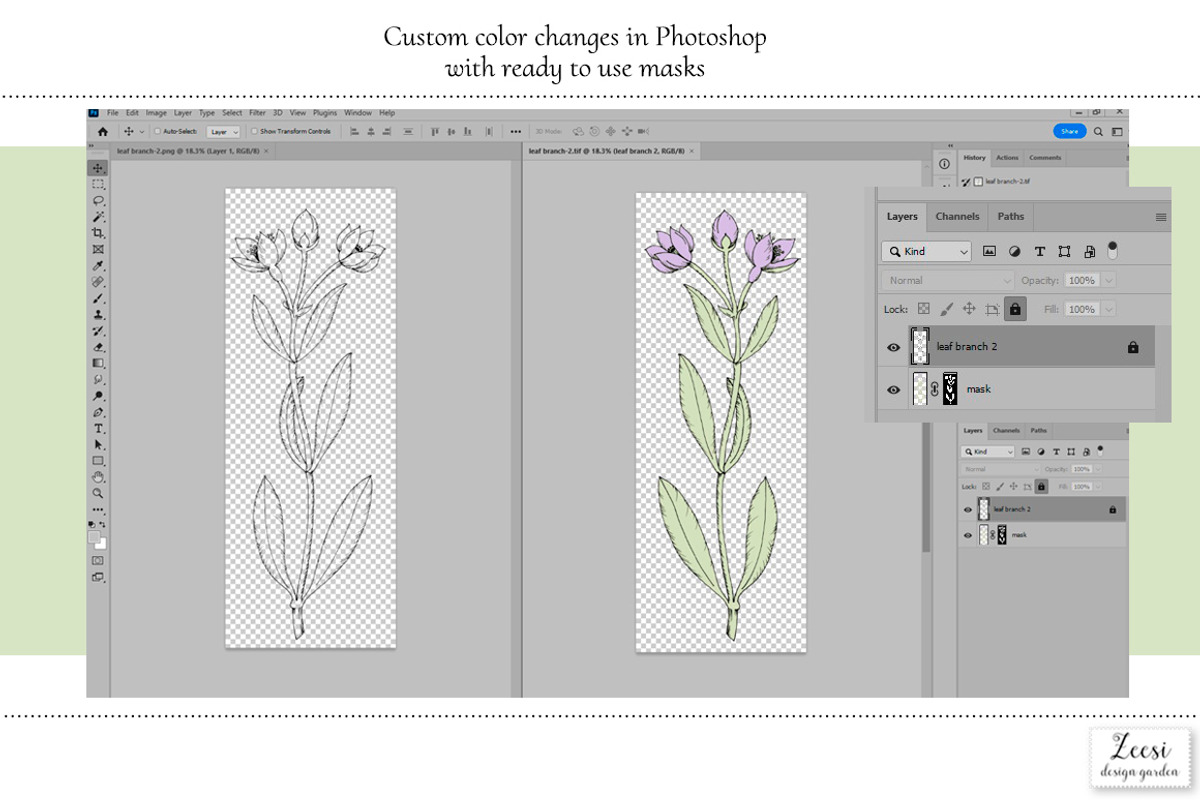Image resolution: width=1200 pixels, height=800 pixels.
Task: Select the Brush tool in the toolbox
Action: point(98,298)
